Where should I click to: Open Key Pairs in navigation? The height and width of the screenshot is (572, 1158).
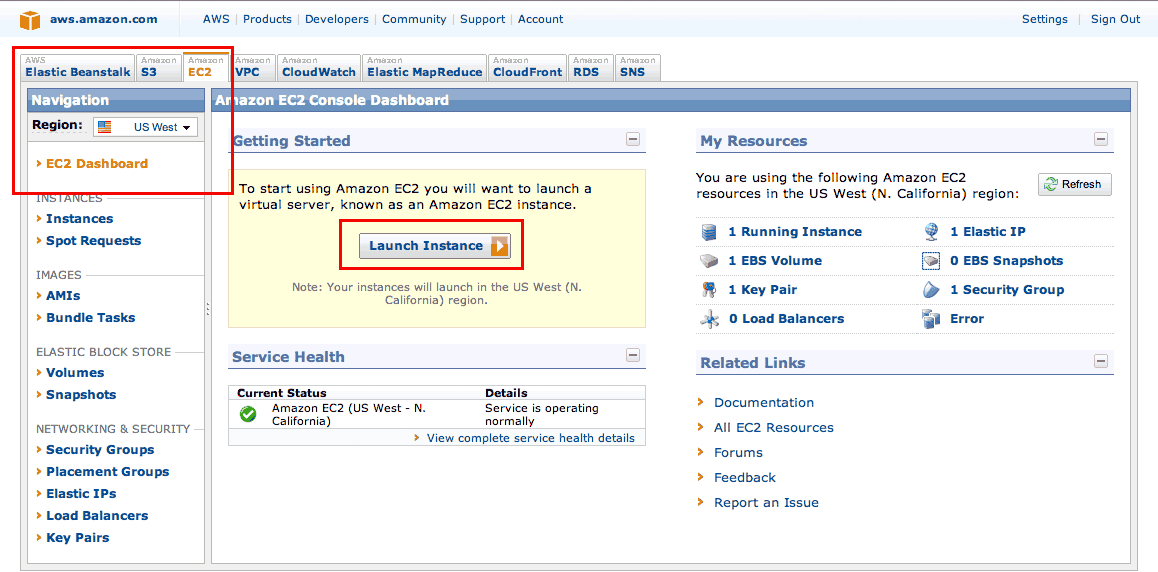click(78, 538)
